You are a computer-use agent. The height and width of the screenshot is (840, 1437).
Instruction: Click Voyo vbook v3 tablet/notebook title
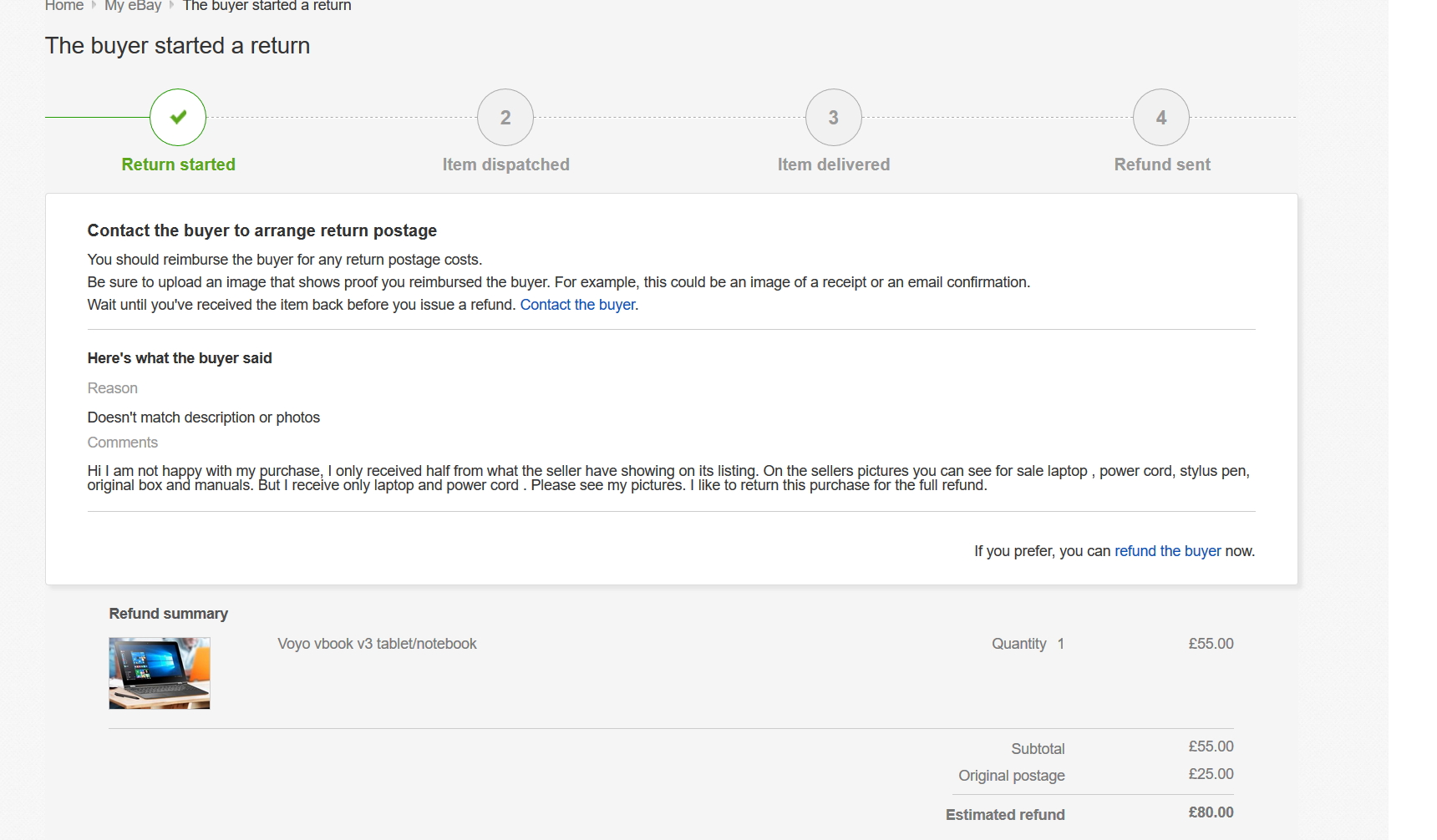[377, 644]
